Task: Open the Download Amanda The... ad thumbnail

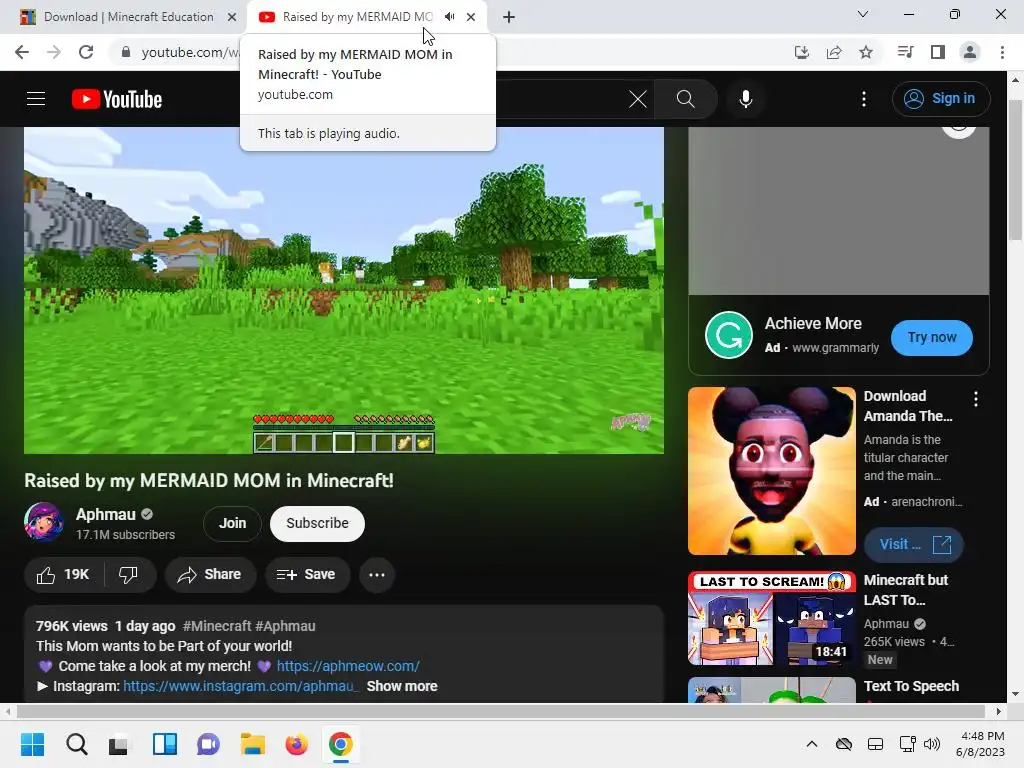Action: [x=771, y=471]
